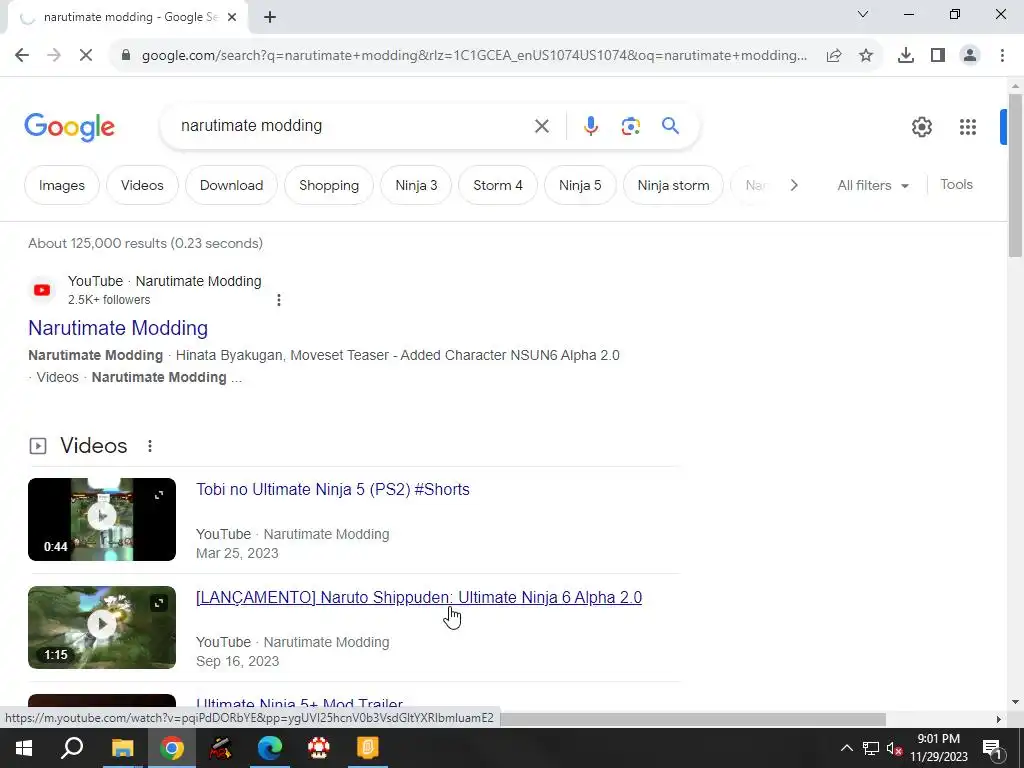Search by image with the Lens icon
This screenshot has width=1024, height=768.
630,126
